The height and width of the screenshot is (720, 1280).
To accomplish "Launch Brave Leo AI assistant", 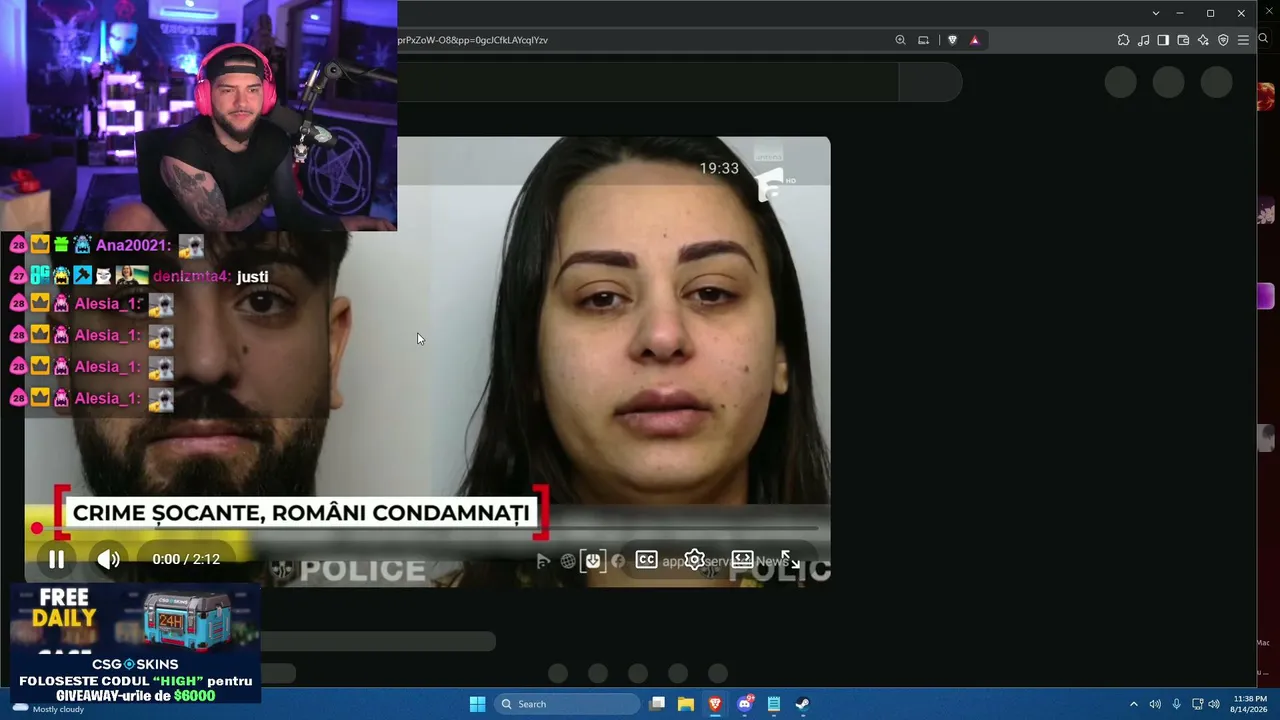I will click(1203, 40).
